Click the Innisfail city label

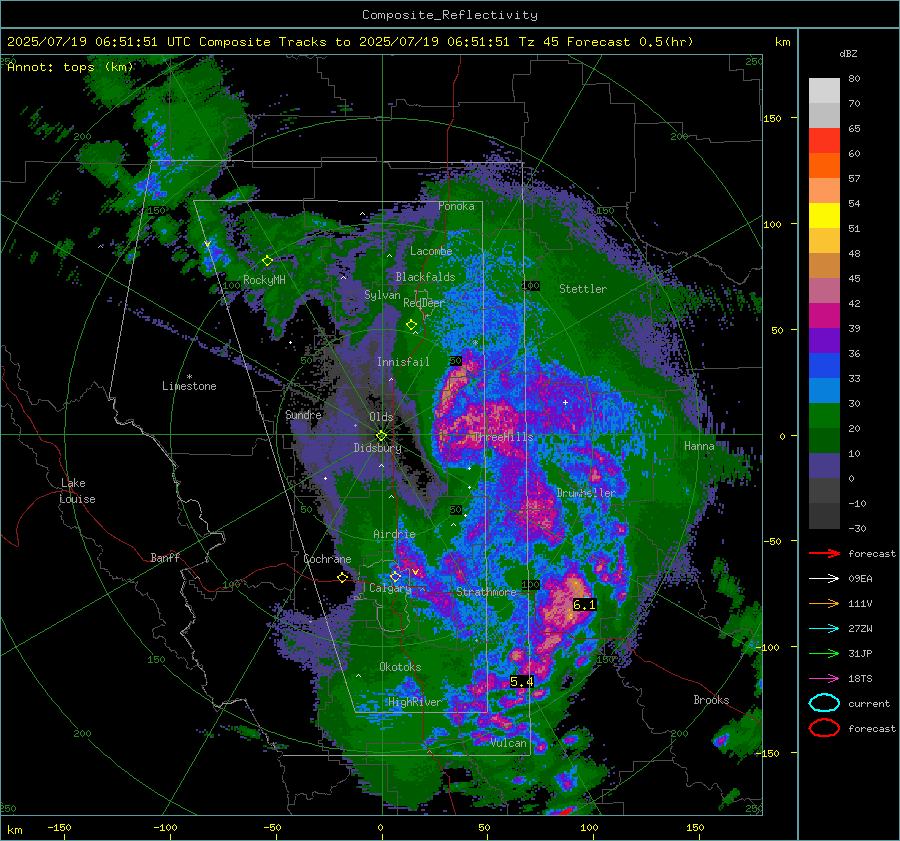point(403,362)
